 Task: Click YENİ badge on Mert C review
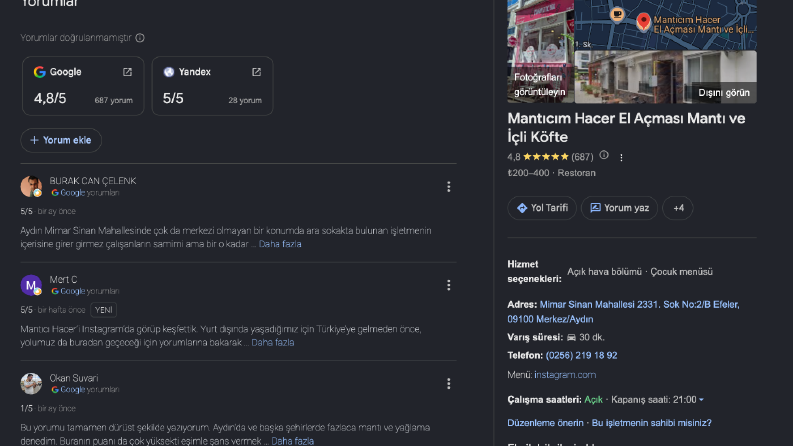104,310
